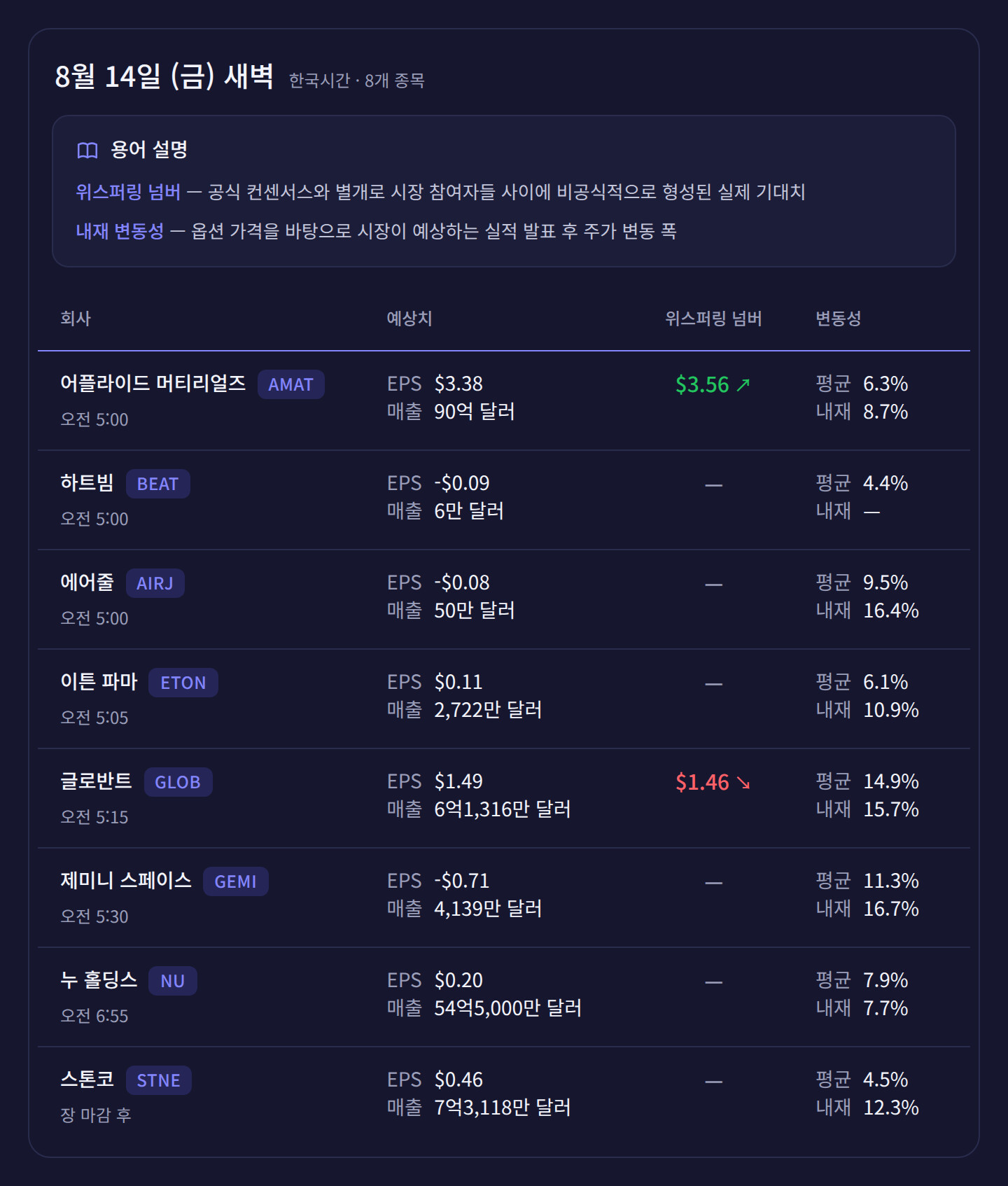Click the 회사 column header
Image resolution: width=1008 pixels, height=1186 pixels.
[x=76, y=319]
